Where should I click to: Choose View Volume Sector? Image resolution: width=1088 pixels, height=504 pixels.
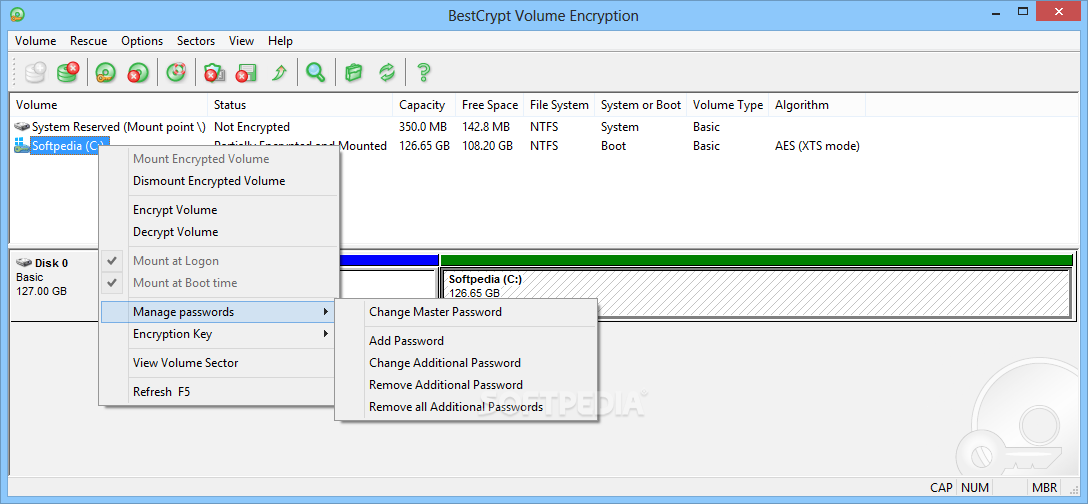[219, 362]
